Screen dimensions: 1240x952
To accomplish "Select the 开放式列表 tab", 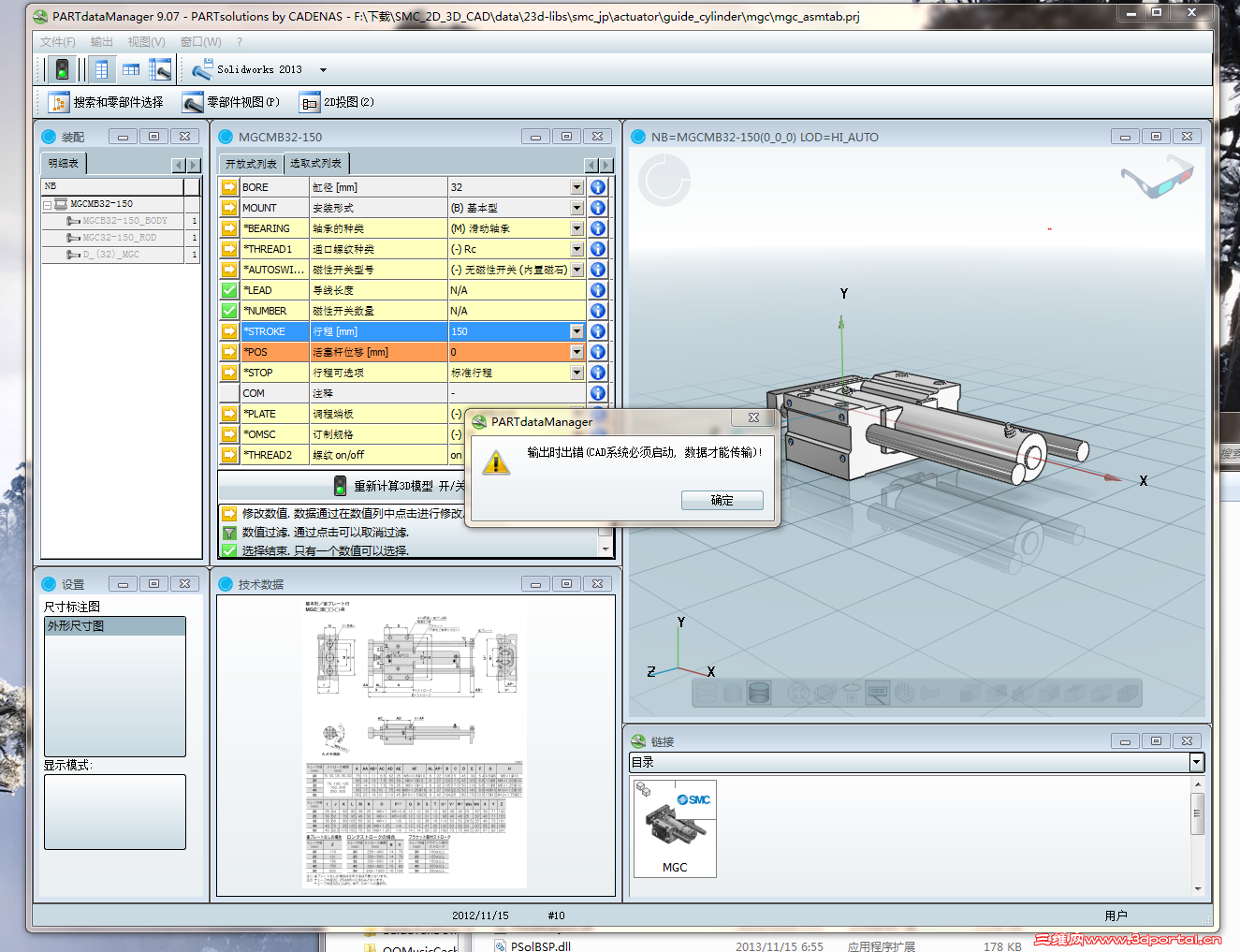I will [251, 164].
